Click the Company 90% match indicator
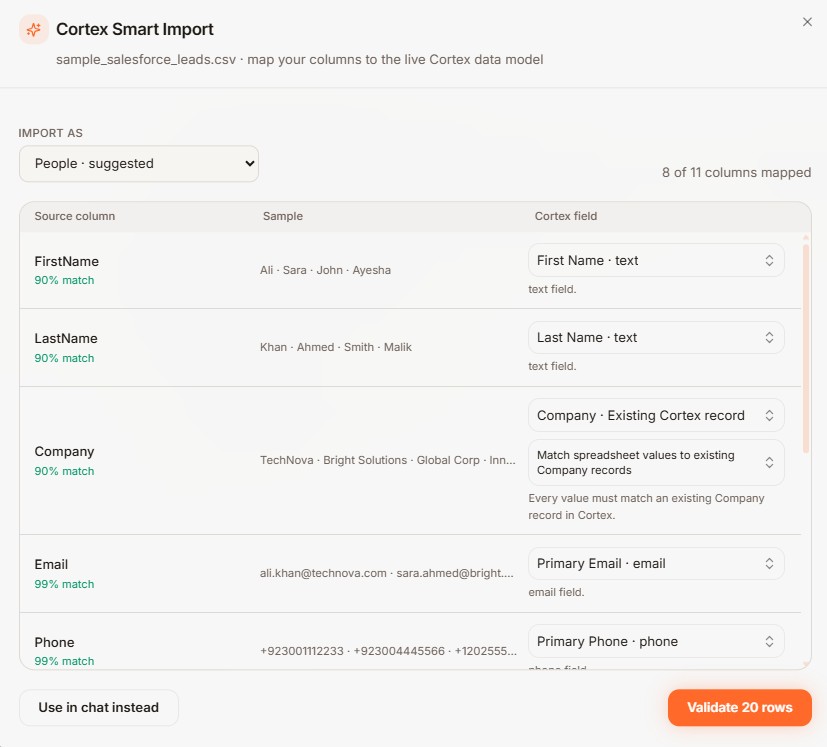The image size is (827, 747). pos(64,471)
